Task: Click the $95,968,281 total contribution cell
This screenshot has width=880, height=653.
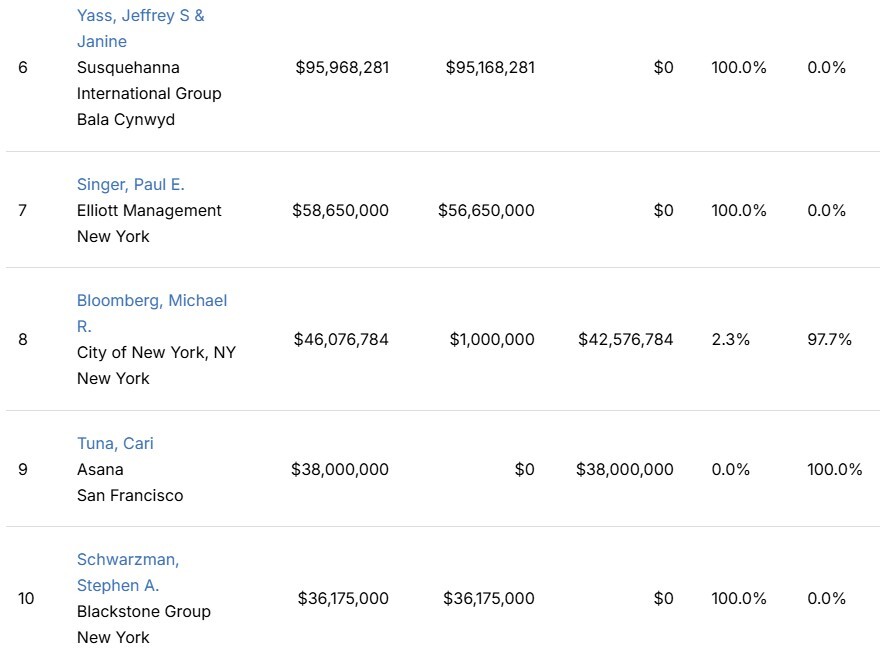Action: [342, 68]
